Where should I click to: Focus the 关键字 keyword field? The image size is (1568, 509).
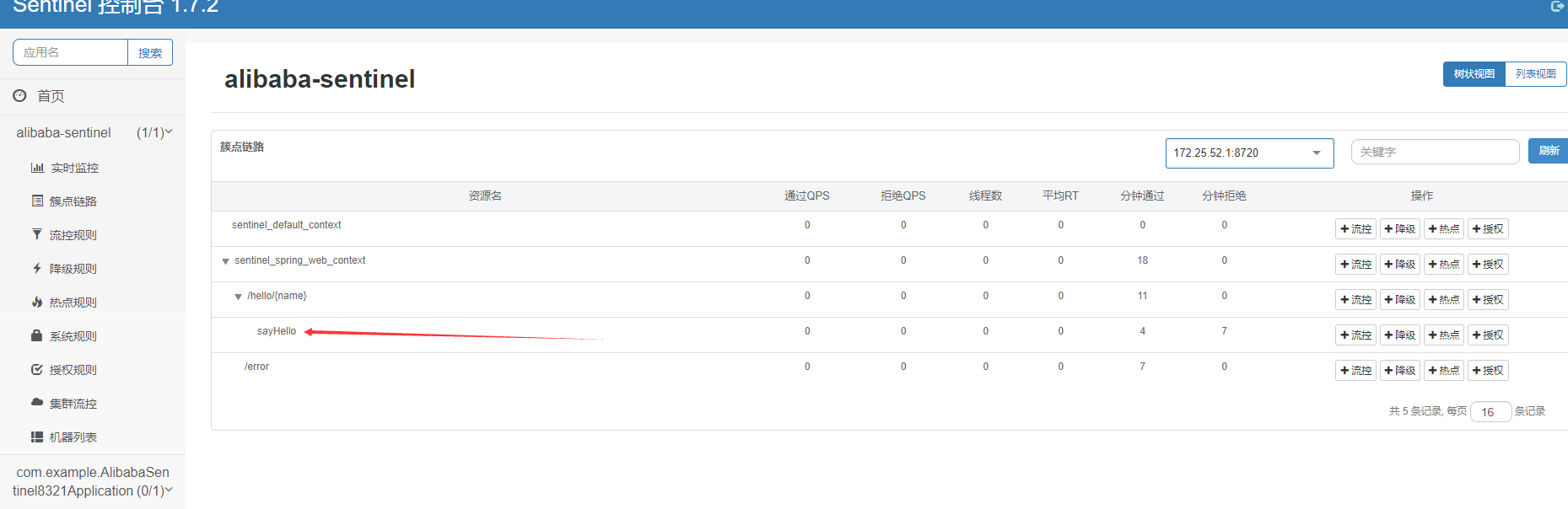(x=1435, y=152)
